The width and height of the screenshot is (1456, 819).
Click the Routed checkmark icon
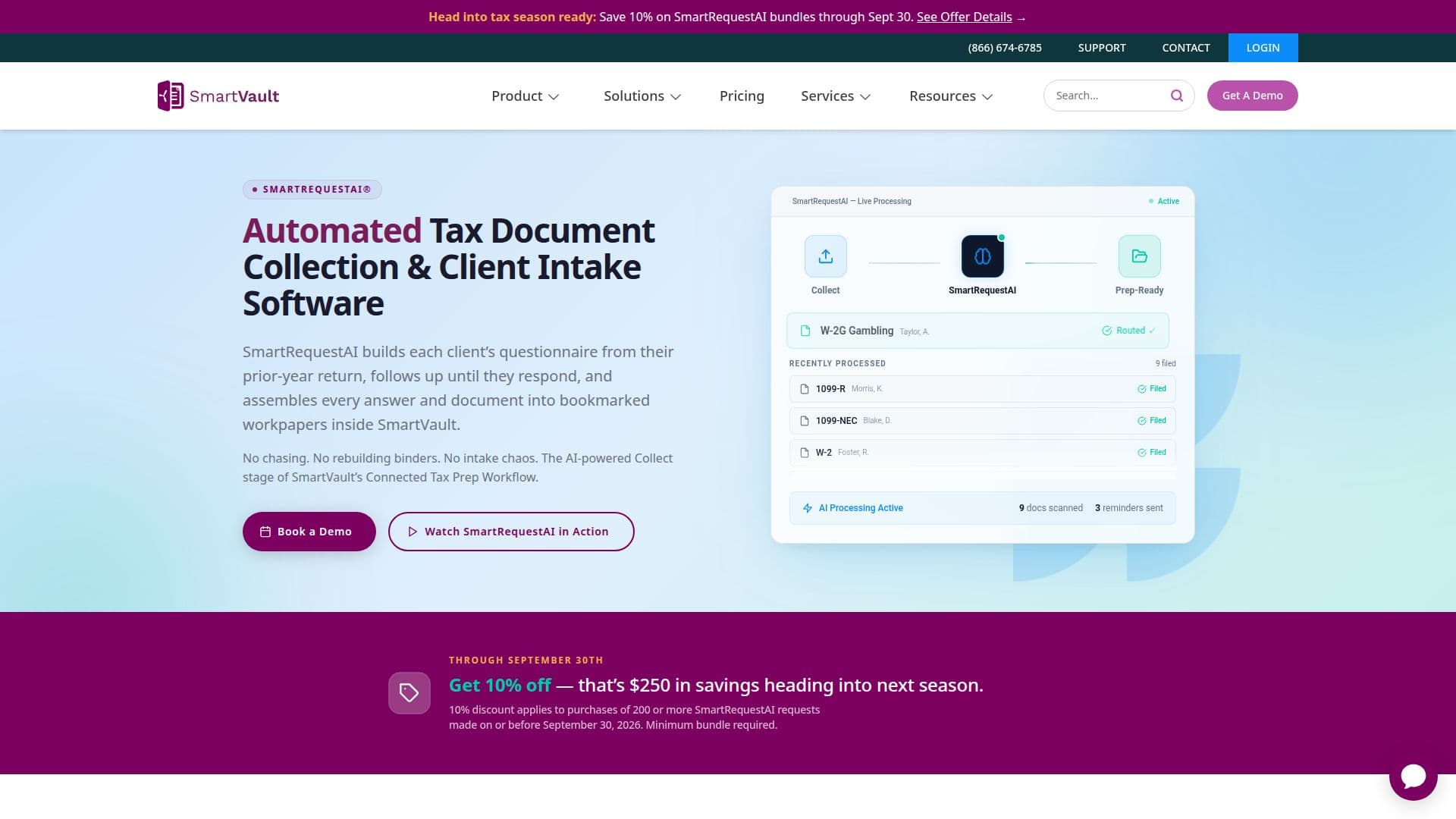tap(1107, 331)
